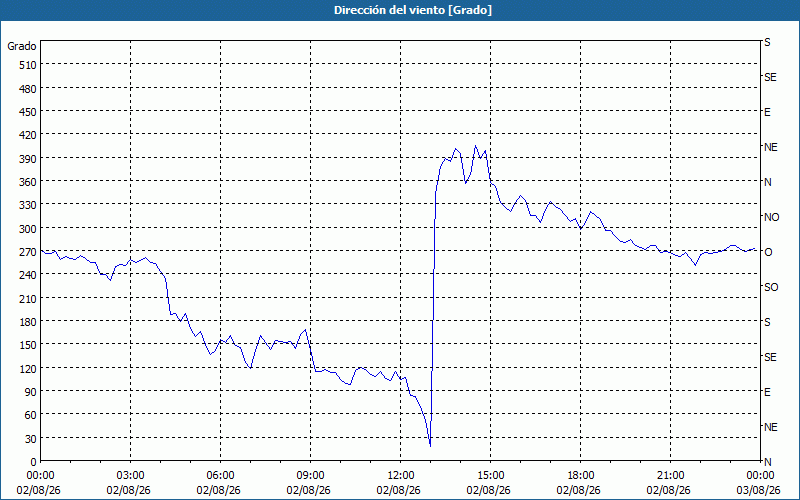Screen dimensions: 800x500
Task: Select the 0 label at the left axis bottom
Action: (34, 462)
